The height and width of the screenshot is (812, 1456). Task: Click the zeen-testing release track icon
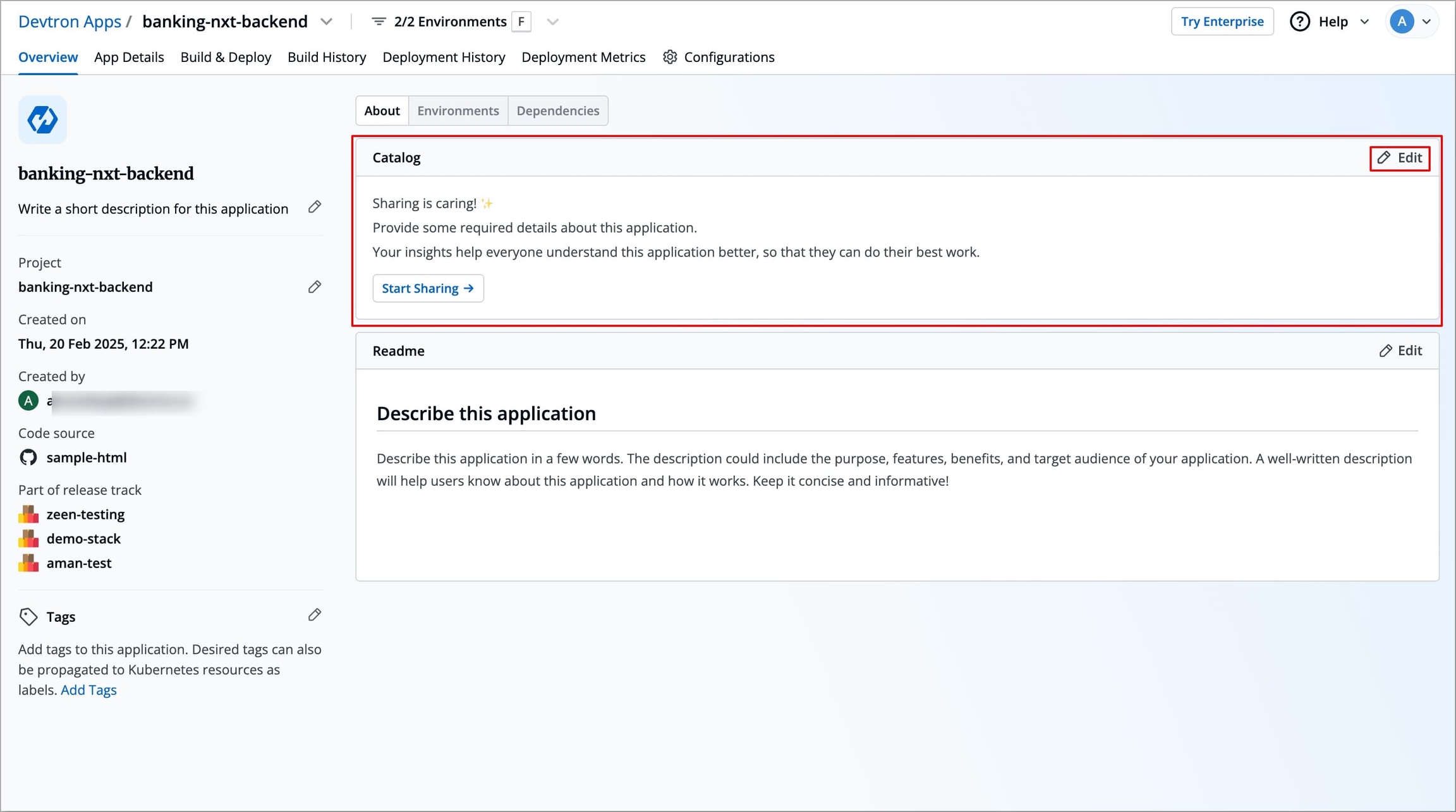point(28,514)
